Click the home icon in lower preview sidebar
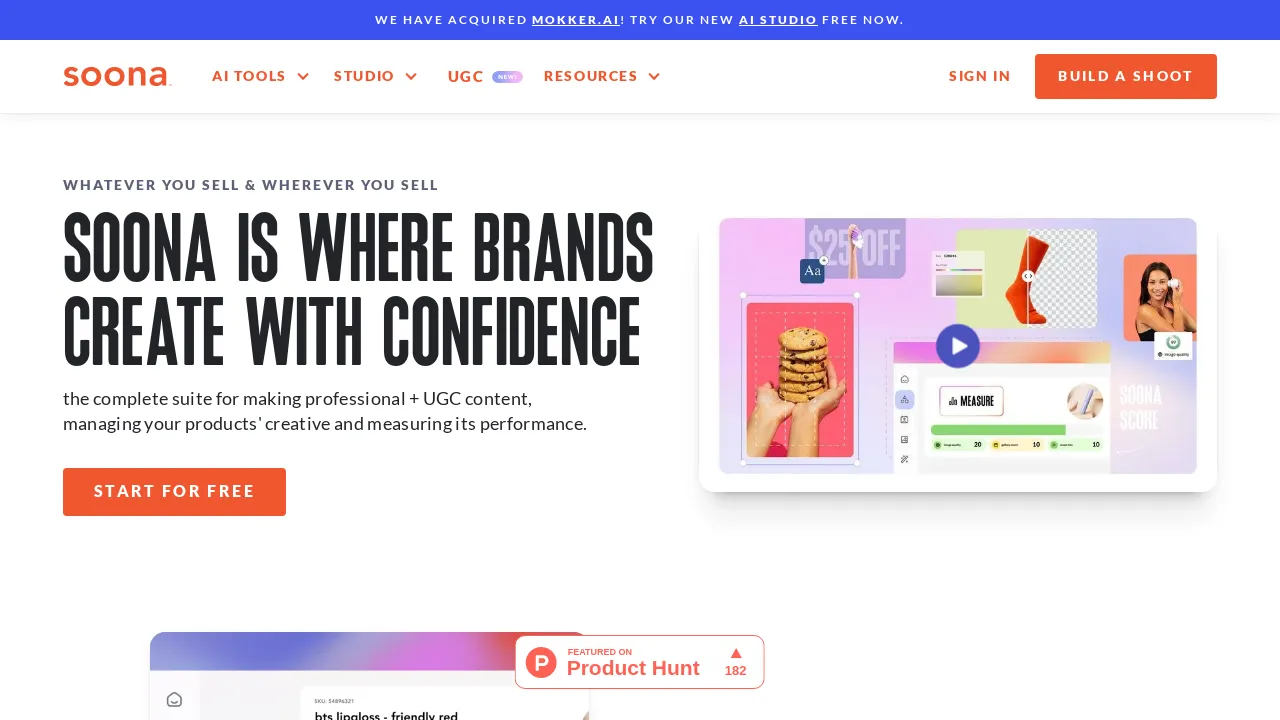Image resolution: width=1280 pixels, height=720 pixels. (x=174, y=699)
